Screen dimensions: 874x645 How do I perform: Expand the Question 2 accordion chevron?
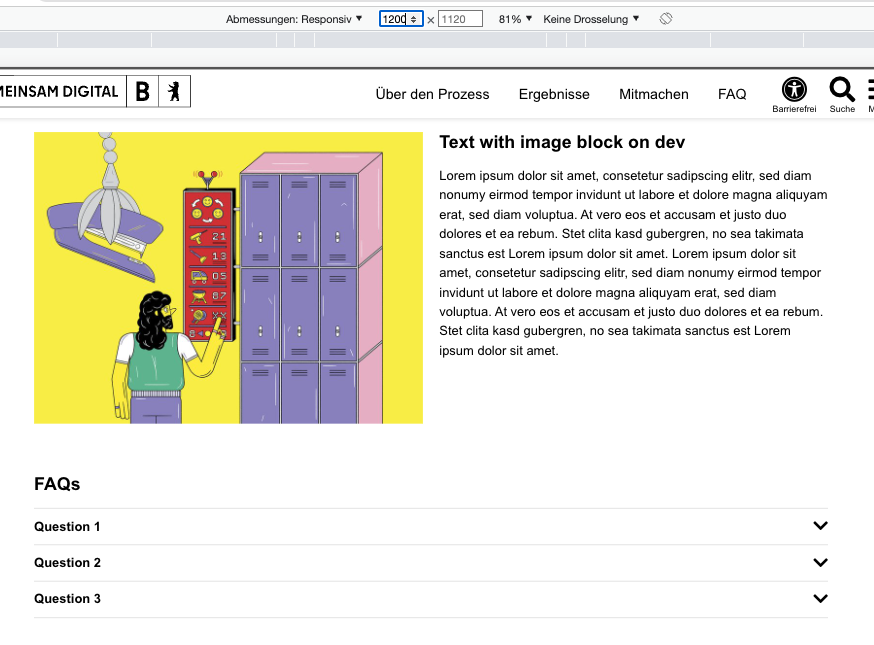pyautogui.click(x=820, y=562)
